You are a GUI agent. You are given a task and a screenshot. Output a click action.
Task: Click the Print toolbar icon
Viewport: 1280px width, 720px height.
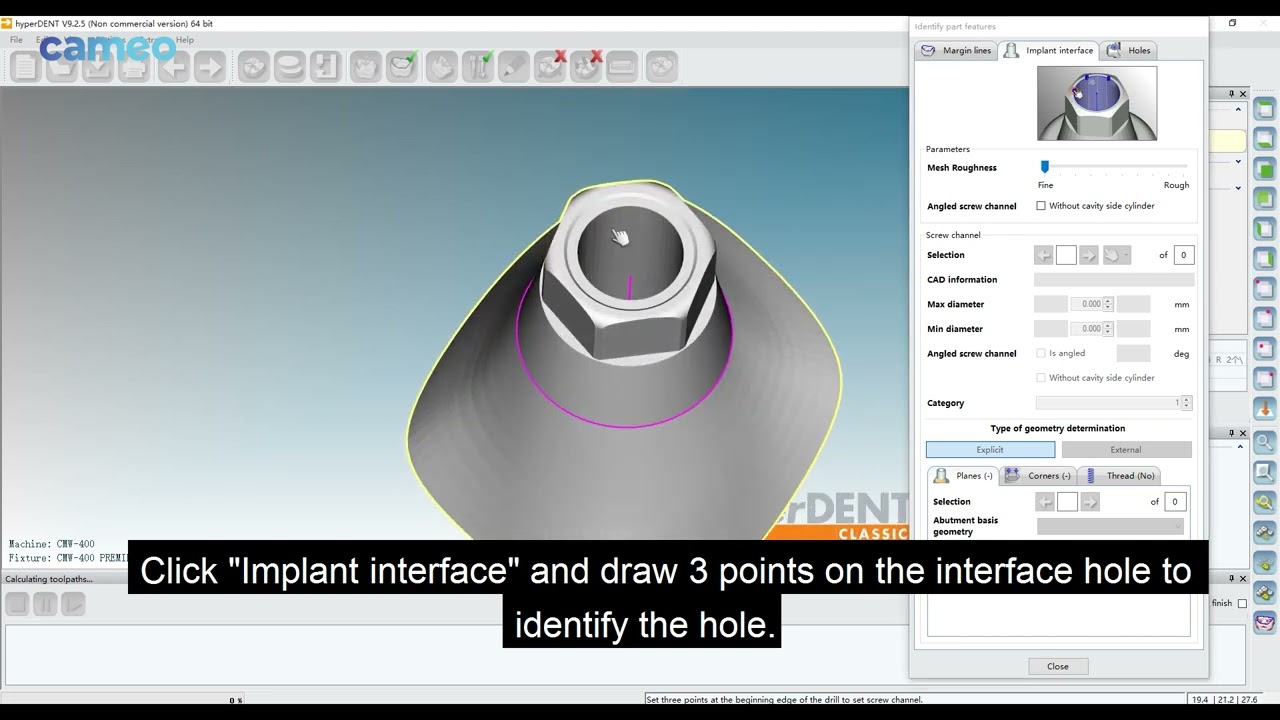133,67
